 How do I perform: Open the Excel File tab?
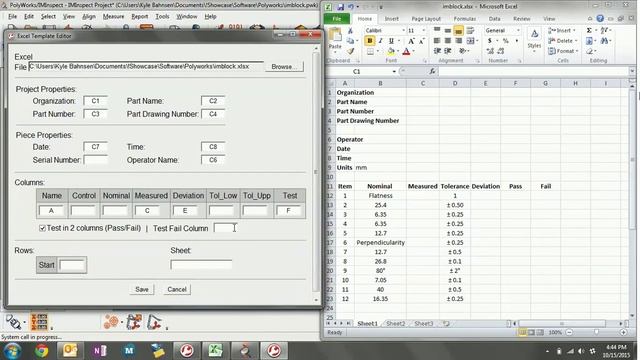click(337, 19)
